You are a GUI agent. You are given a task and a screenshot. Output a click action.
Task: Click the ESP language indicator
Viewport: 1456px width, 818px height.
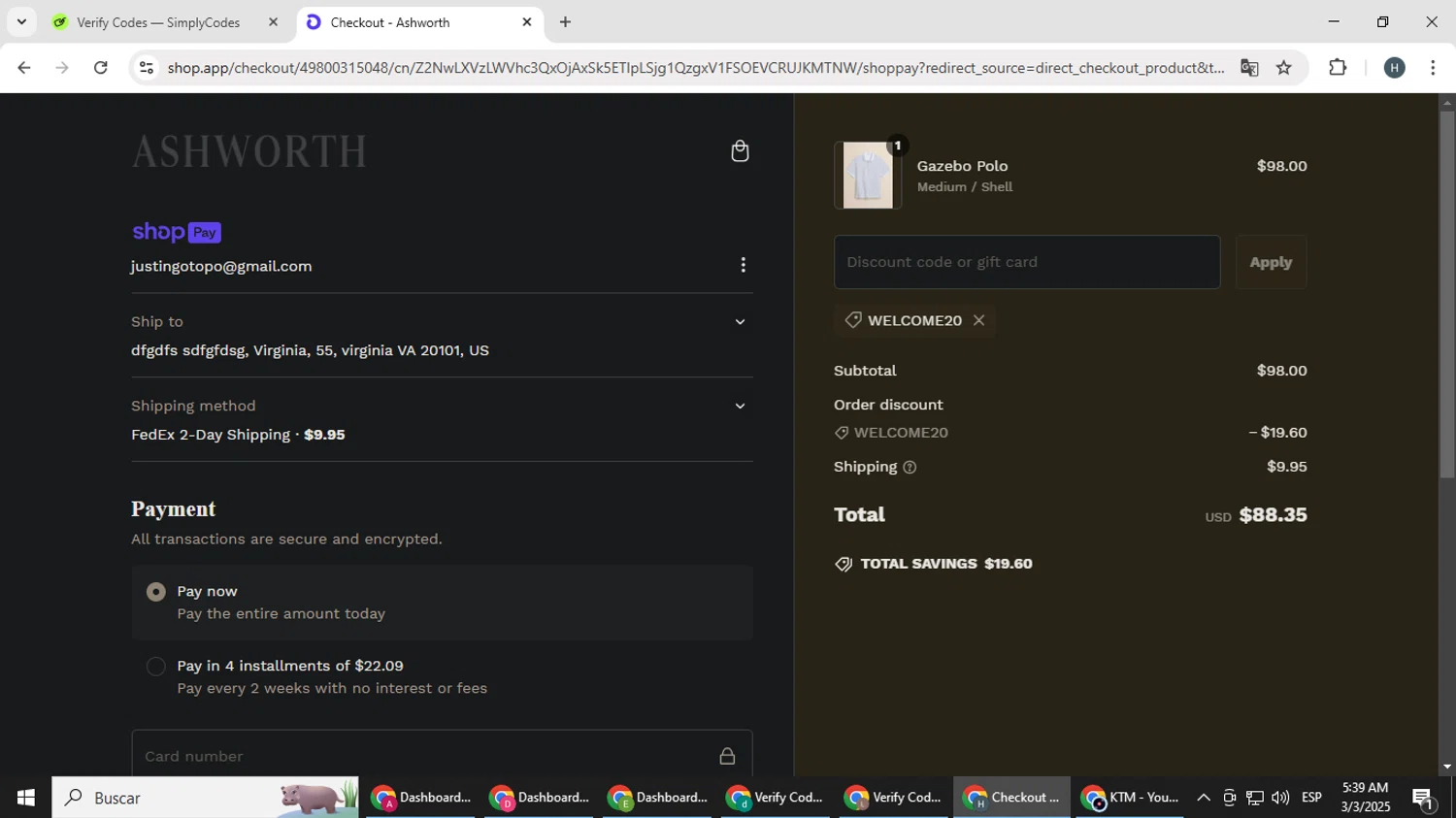coord(1311,798)
